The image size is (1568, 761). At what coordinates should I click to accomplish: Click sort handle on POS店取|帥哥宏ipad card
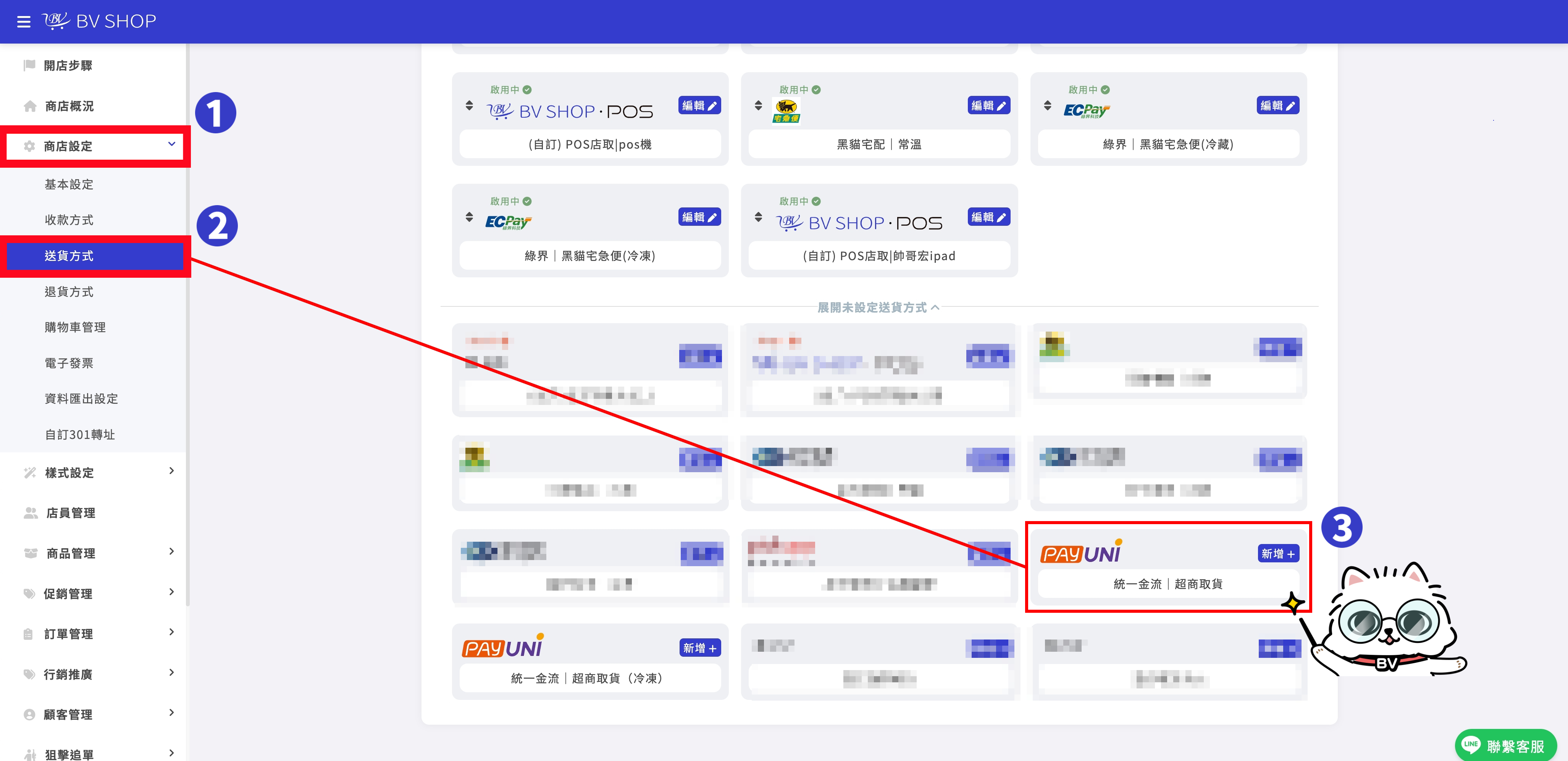(759, 217)
